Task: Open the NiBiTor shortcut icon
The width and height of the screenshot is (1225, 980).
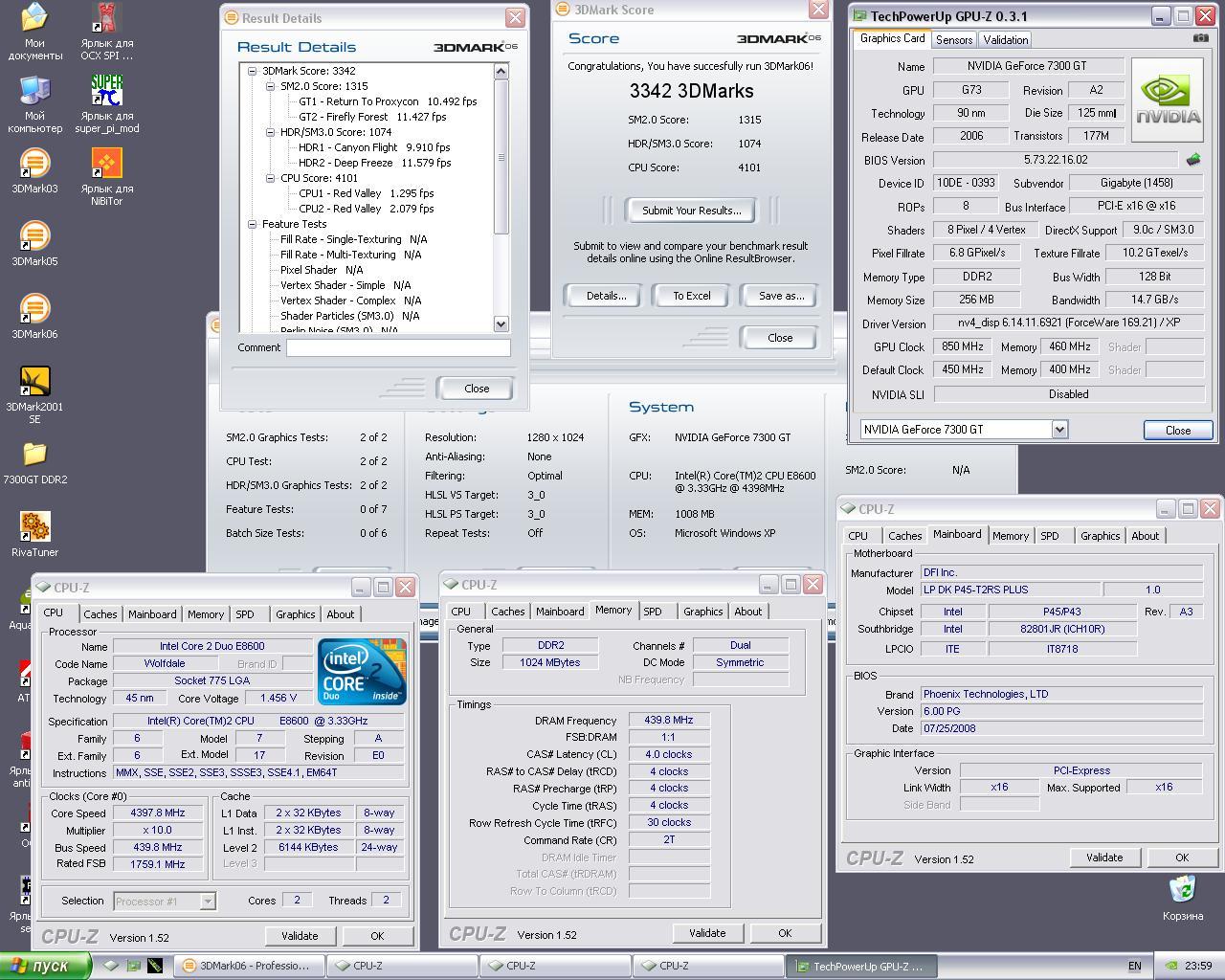Action: (x=106, y=164)
